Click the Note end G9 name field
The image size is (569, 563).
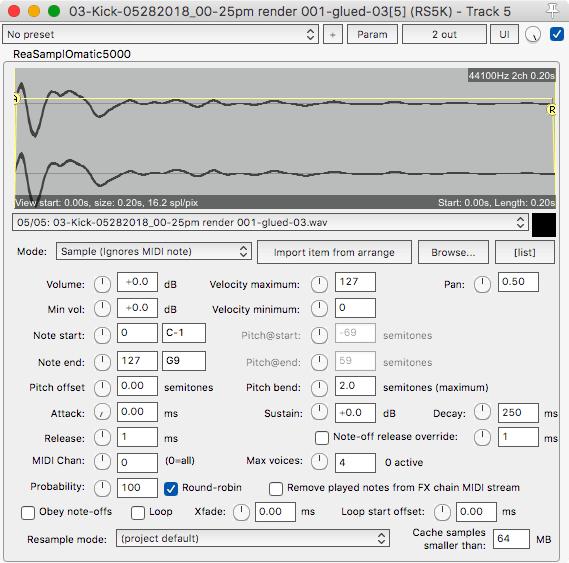[x=184, y=361]
